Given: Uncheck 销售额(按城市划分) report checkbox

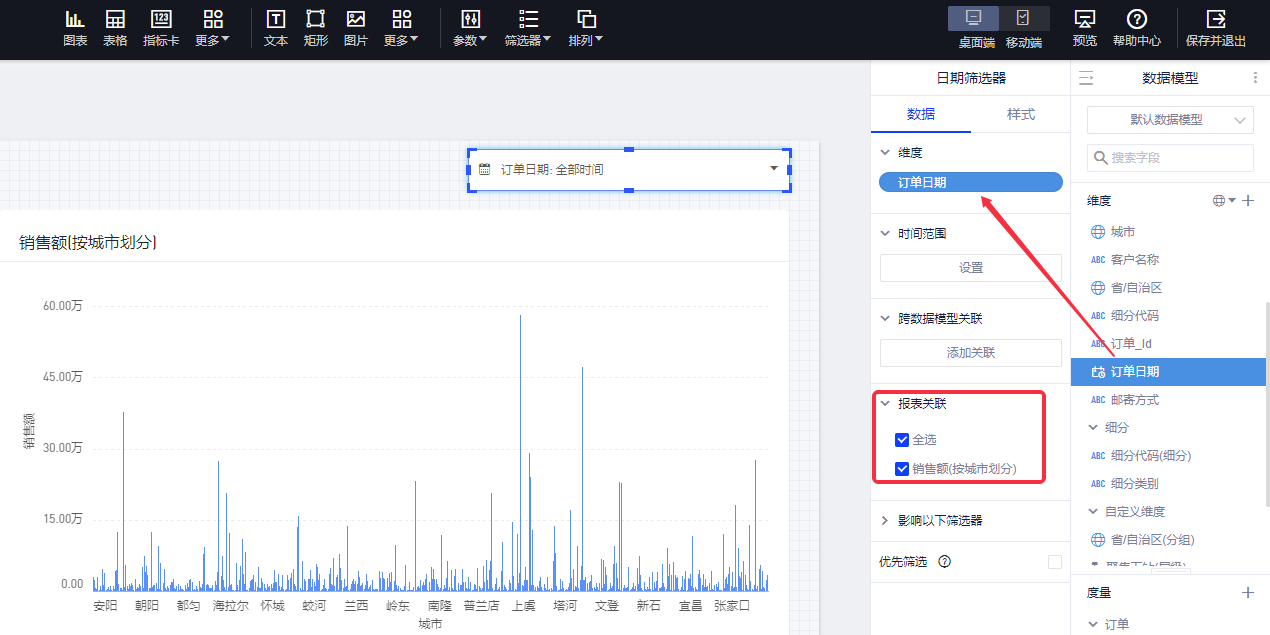Looking at the screenshot, I should point(902,469).
